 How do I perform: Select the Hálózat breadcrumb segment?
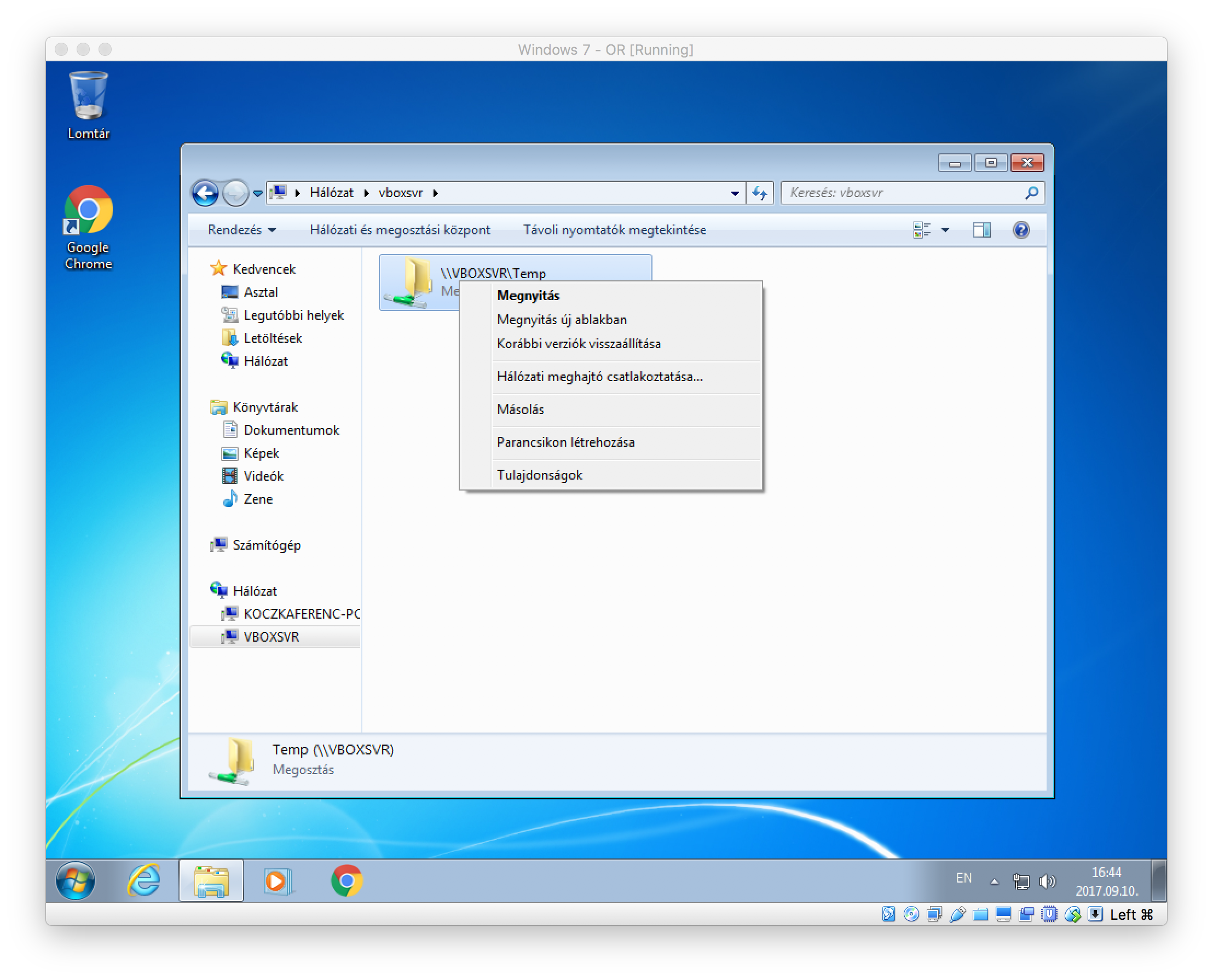pos(332,193)
